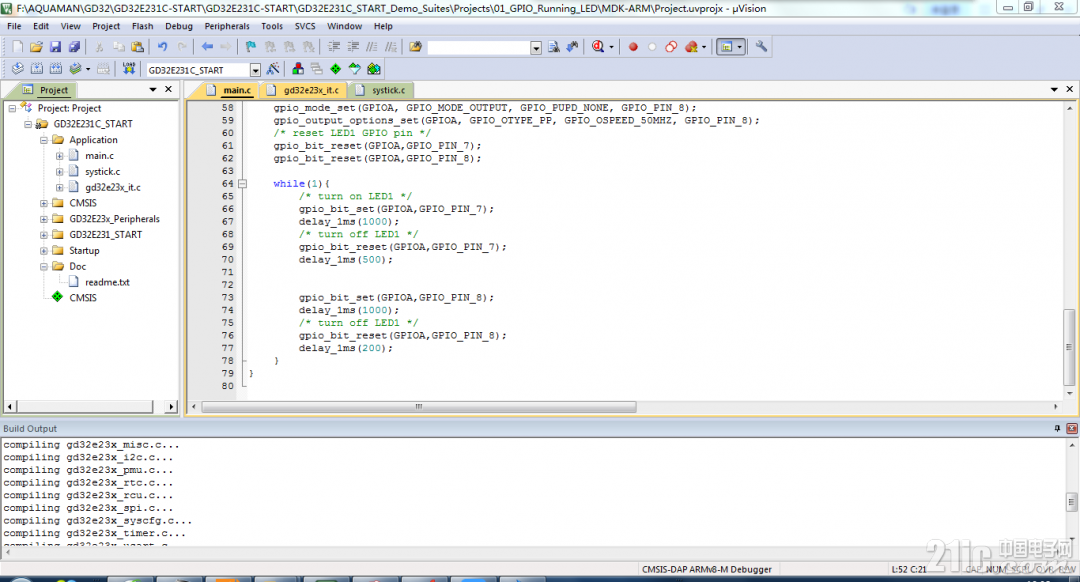1080x582 pixels.
Task: Download code to flash memory
Action: click(129, 69)
